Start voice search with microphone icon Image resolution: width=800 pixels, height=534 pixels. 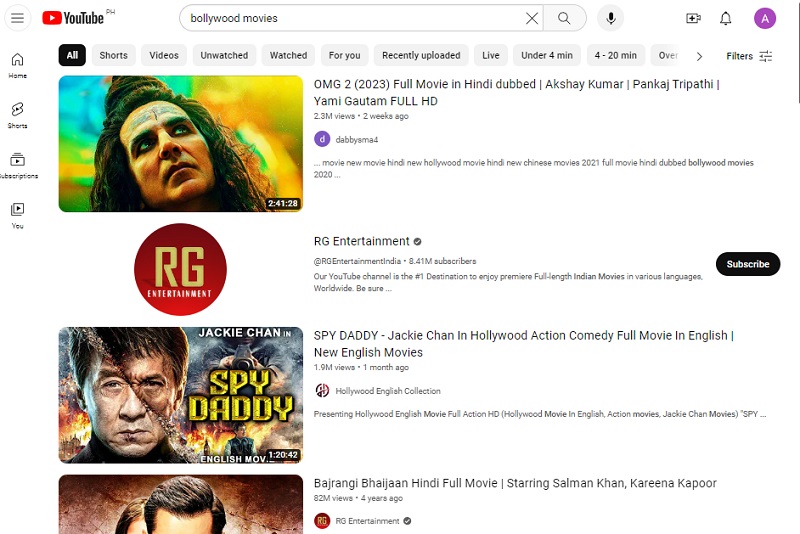tap(610, 18)
